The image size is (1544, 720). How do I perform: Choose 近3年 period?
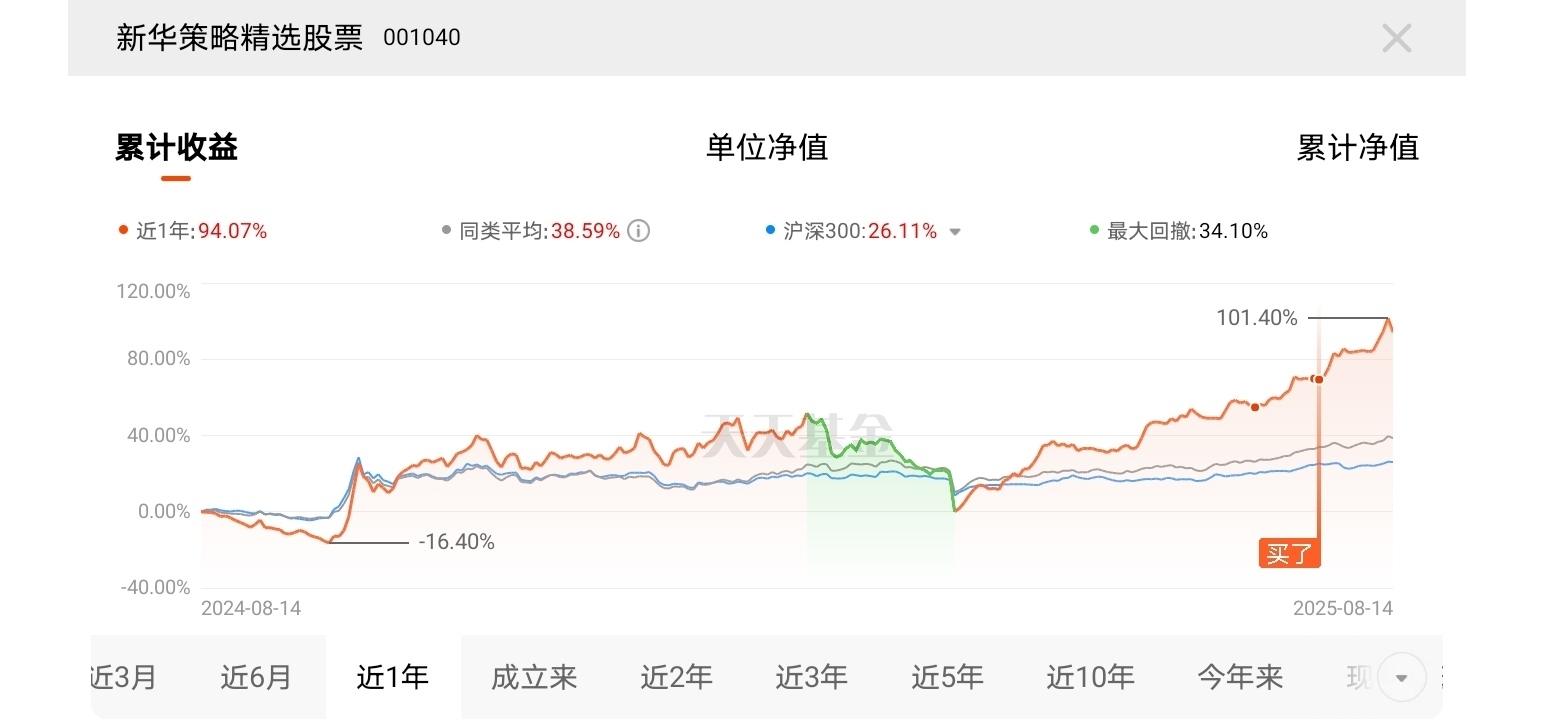[811, 677]
